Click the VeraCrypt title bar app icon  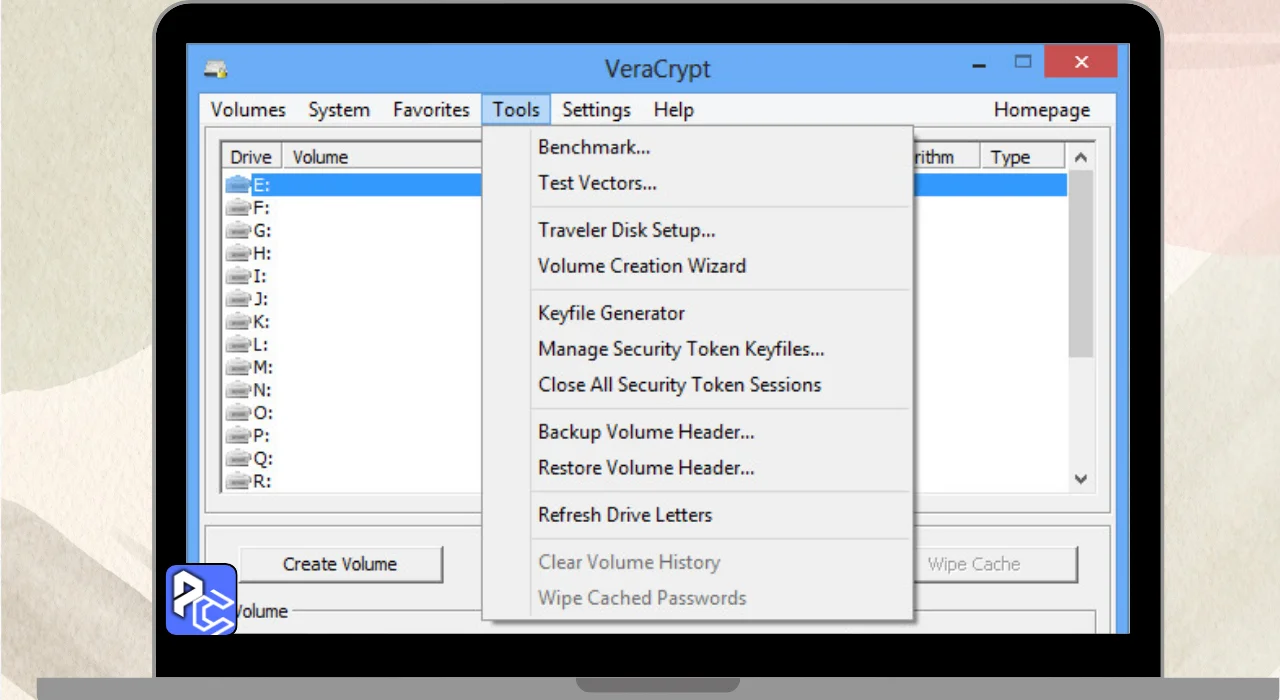[216, 69]
